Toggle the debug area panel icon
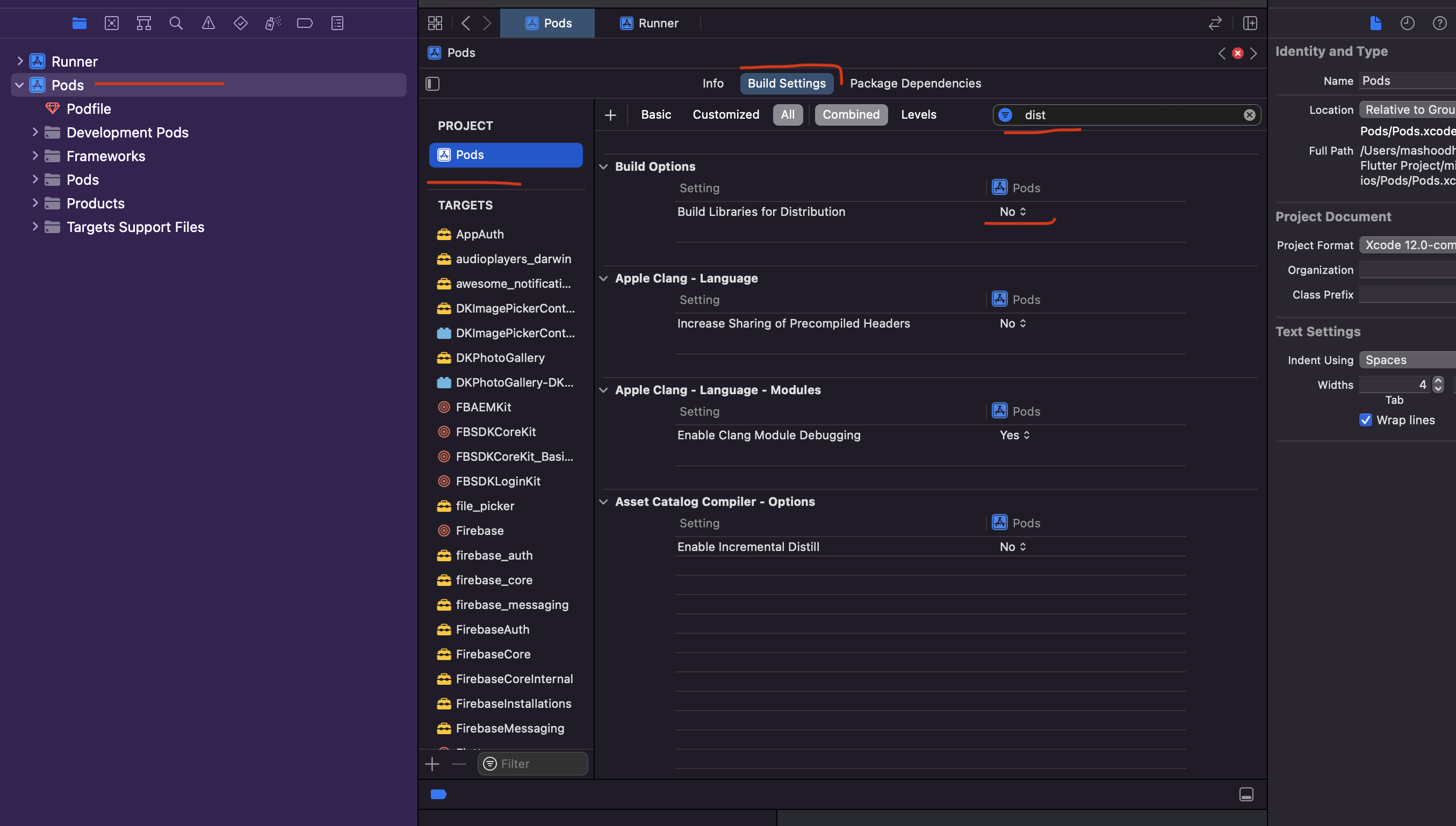Screen dimensions: 1456x826 pyautogui.click(x=1246, y=794)
